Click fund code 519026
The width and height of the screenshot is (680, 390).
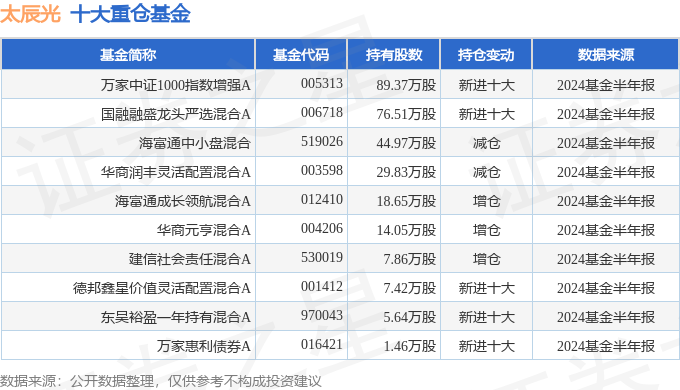(x=322, y=141)
